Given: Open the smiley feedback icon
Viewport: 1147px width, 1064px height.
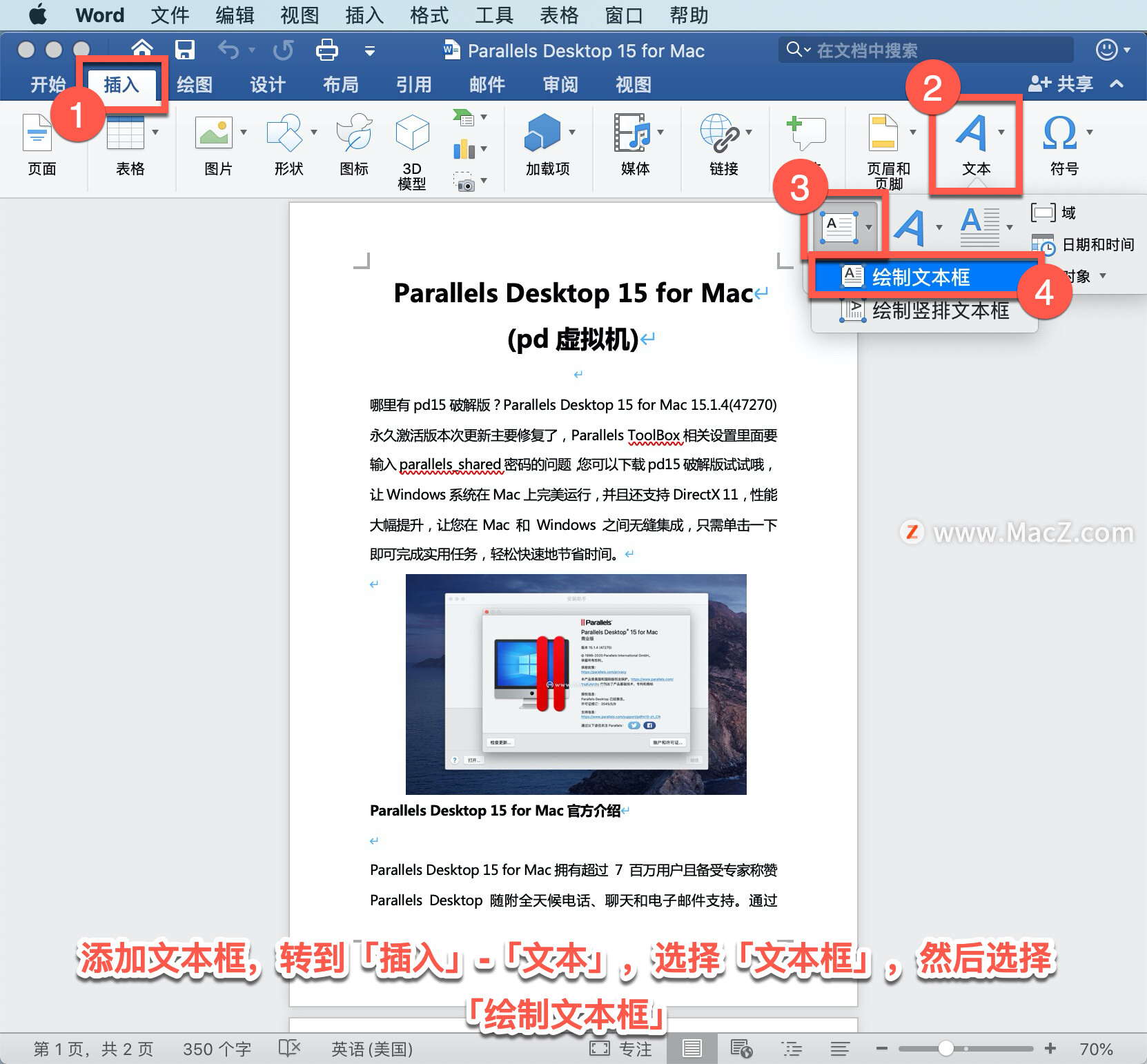Looking at the screenshot, I should point(1107,50).
